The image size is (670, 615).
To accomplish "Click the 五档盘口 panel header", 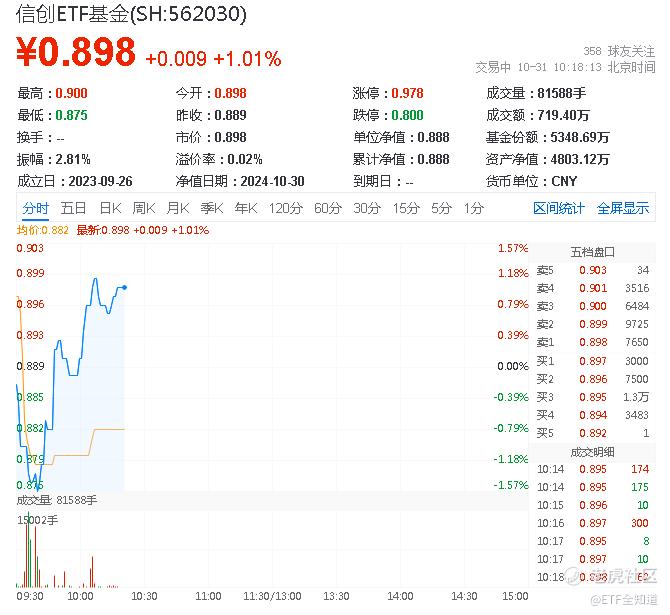I will coord(592,250).
